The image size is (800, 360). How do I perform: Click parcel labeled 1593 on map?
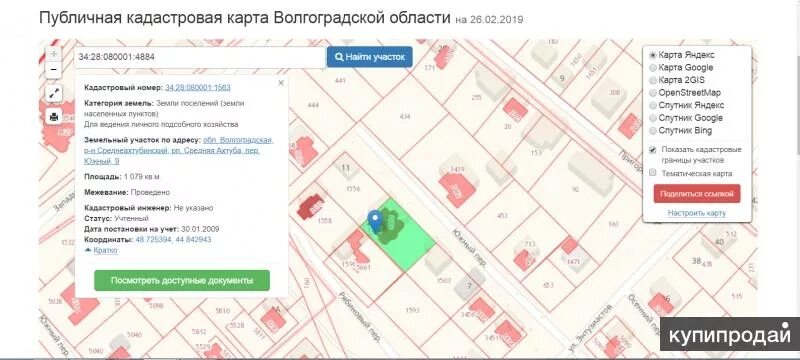412,310
